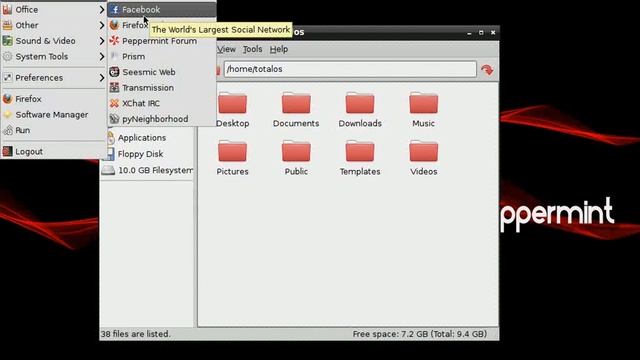Screen dimensions: 640x360
Task: Open the Pictures folder
Action: pos(232,158)
